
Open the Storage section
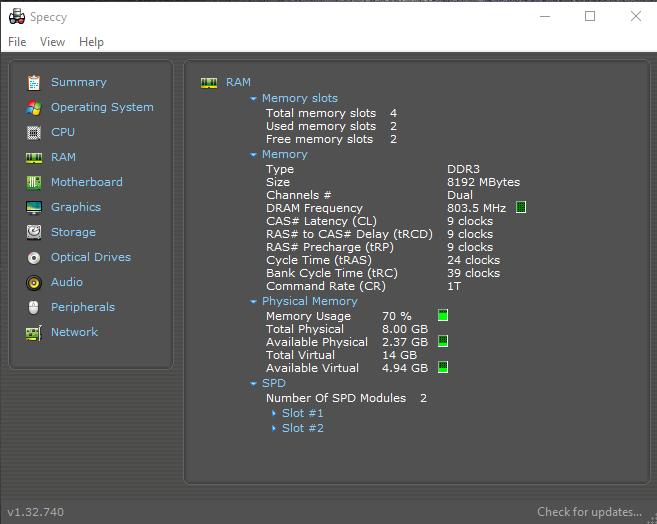click(x=73, y=232)
